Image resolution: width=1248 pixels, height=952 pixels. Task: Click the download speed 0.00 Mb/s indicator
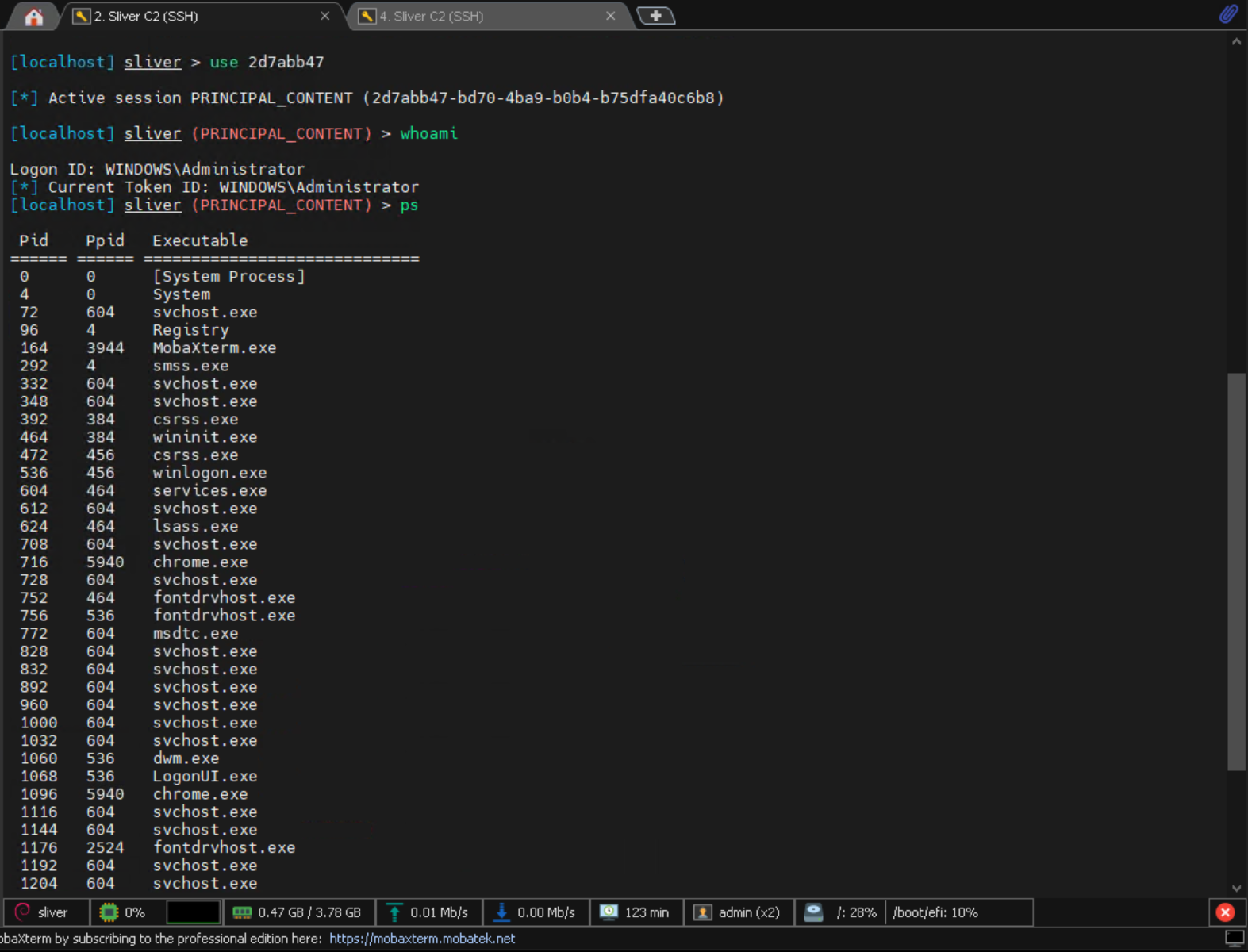[536, 912]
